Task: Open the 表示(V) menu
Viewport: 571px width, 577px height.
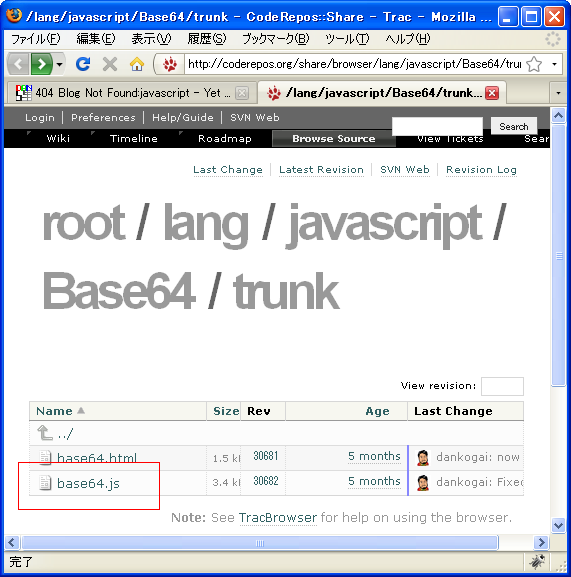Action: (x=151, y=39)
